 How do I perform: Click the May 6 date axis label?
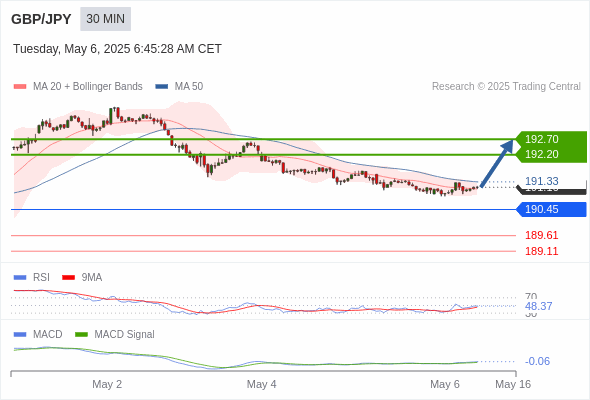pos(445,384)
